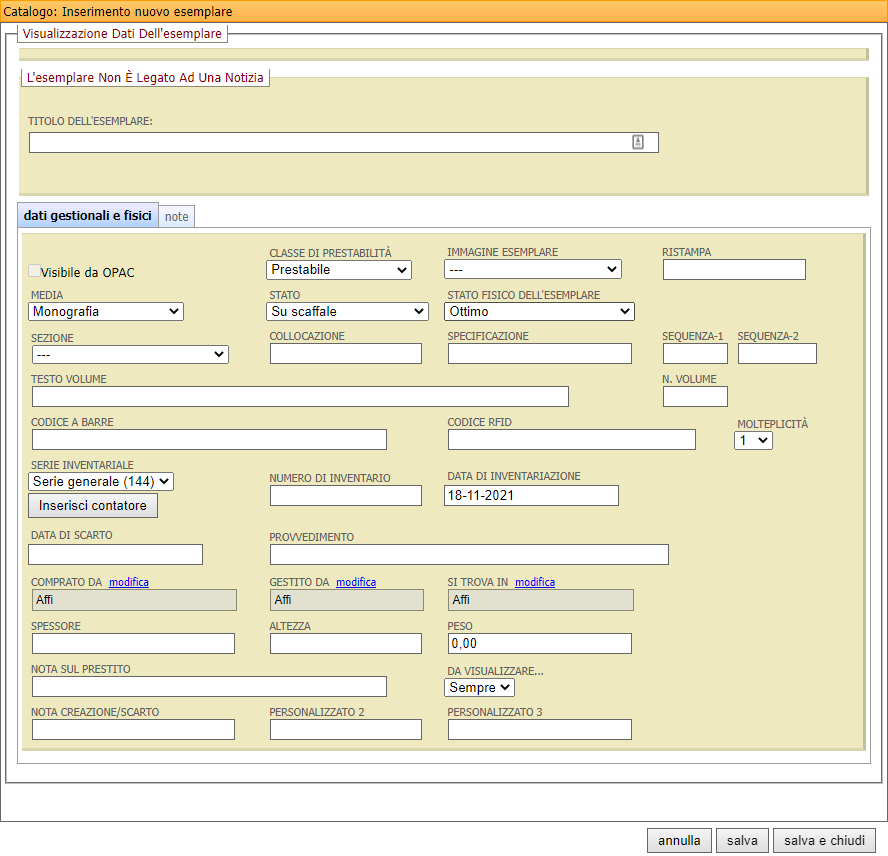Click the modifica link next to Comprato Da

(x=127, y=582)
